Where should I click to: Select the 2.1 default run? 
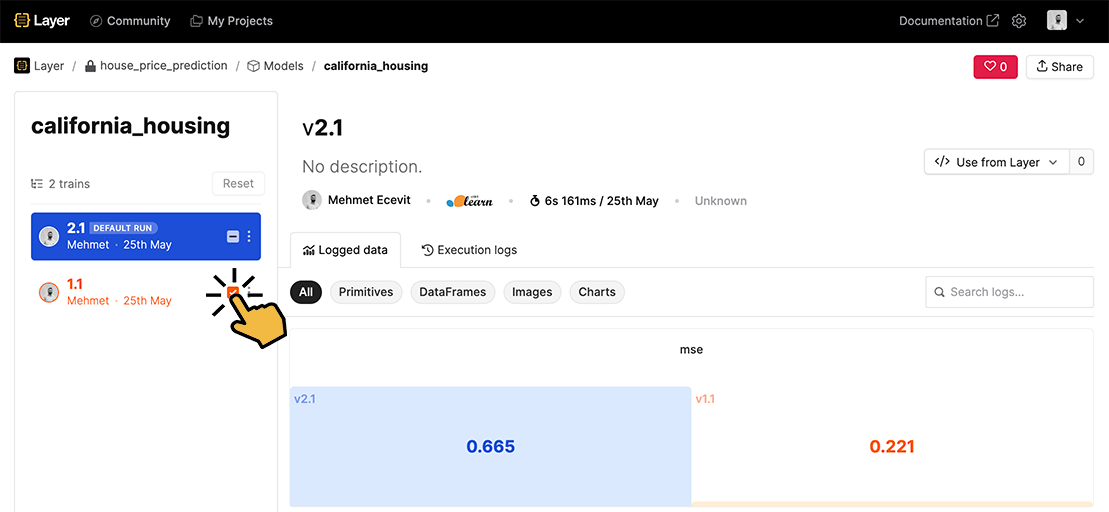[x=146, y=236]
